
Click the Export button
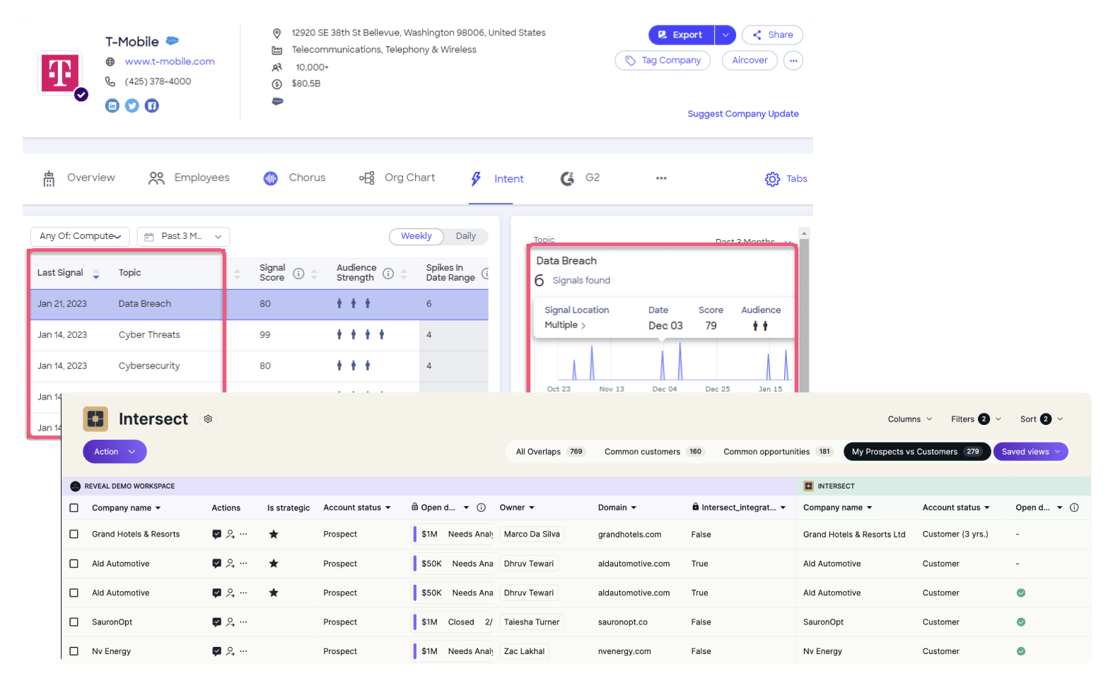pyautogui.click(x=681, y=35)
